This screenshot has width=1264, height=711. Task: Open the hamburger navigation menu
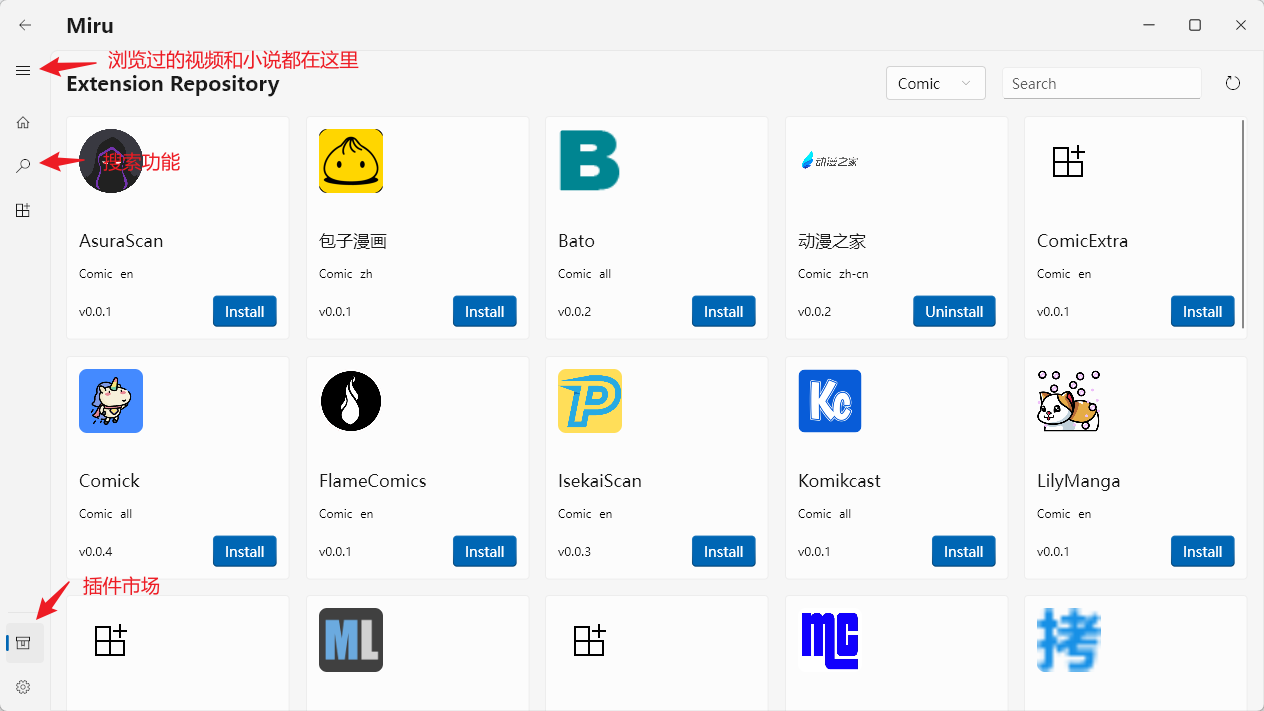(22, 70)
